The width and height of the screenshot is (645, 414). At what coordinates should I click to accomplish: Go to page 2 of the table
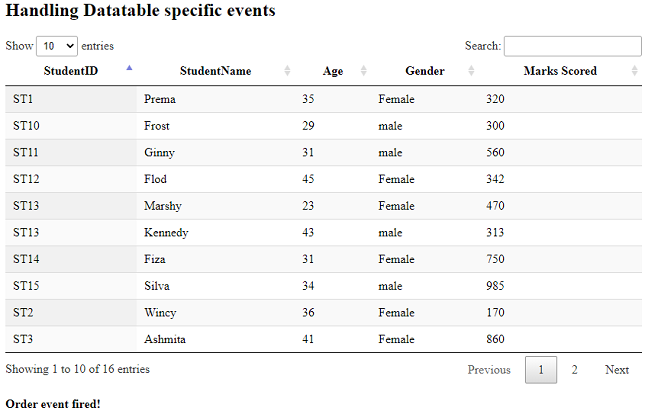pos(574,369)
